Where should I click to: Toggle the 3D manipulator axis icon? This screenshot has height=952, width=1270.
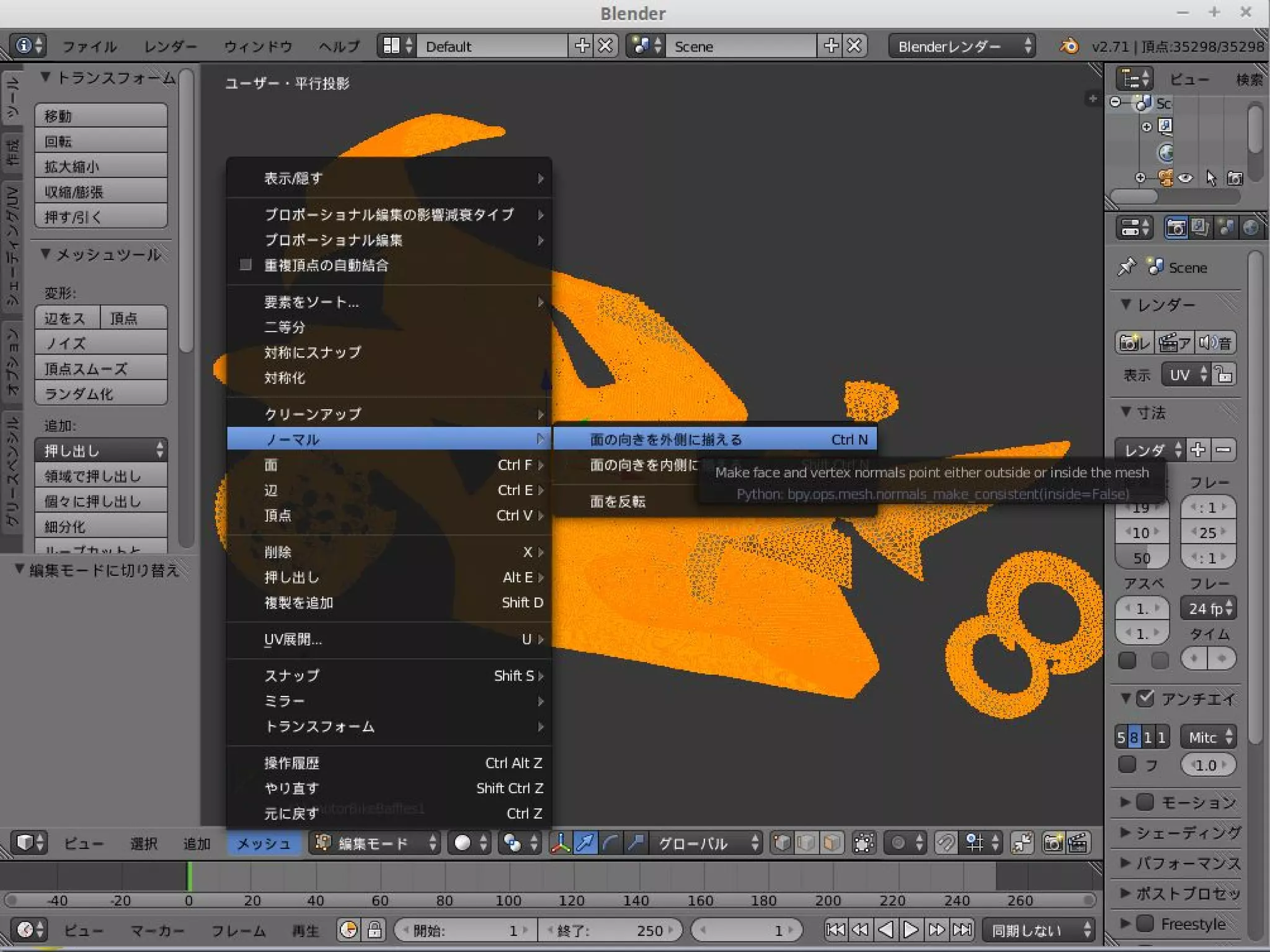pos(561,843)
